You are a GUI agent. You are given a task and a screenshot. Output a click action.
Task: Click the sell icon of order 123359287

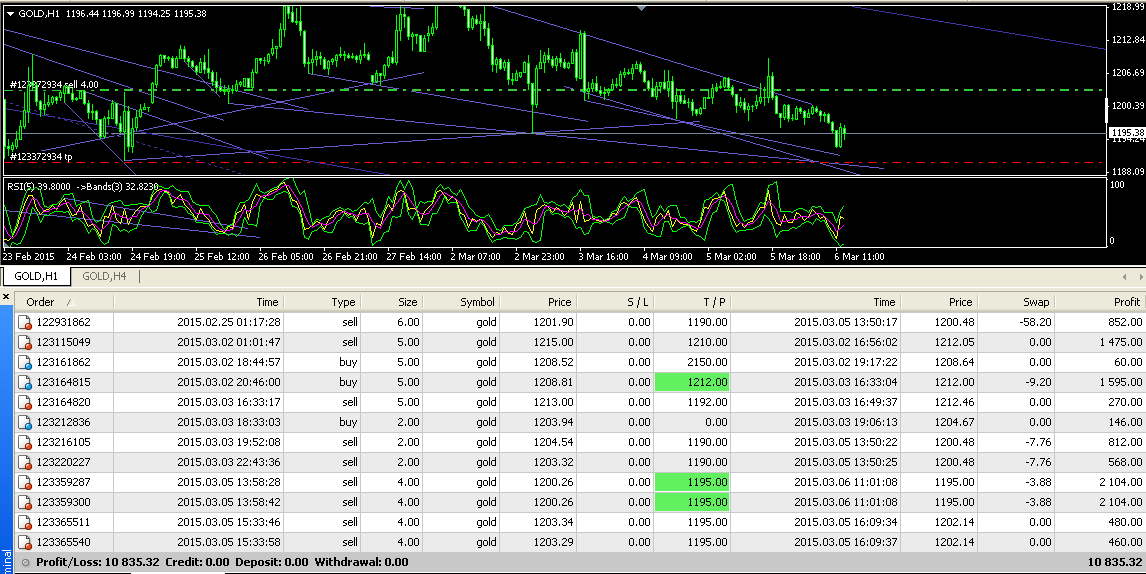25,483
